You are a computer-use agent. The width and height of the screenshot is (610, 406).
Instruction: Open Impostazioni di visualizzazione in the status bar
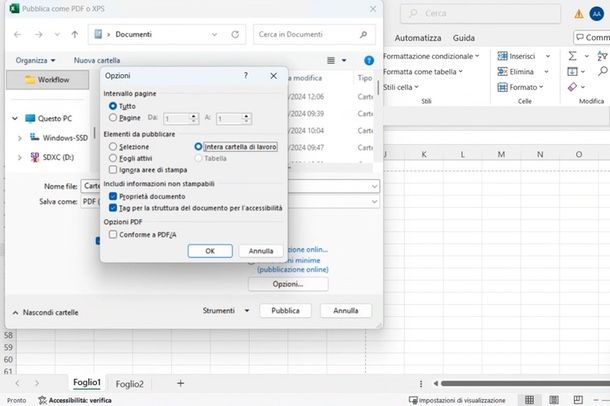(x=457, y=400)
